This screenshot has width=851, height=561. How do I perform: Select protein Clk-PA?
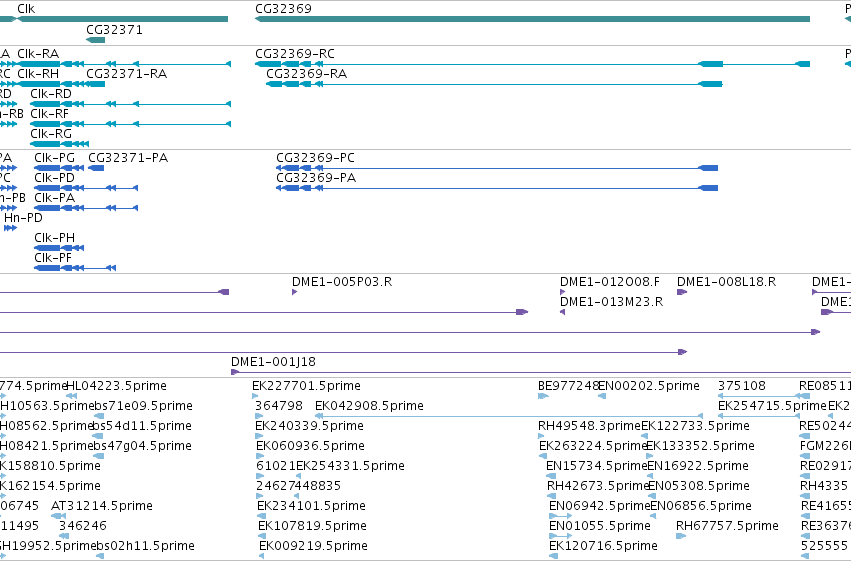click(54, 198)
